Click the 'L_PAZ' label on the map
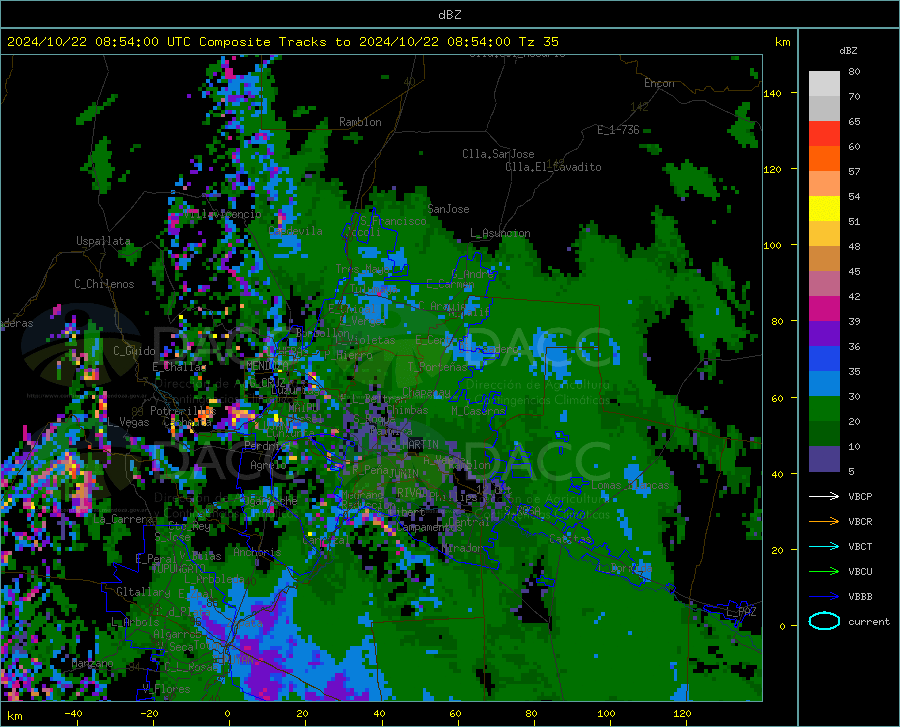The image size is (900, 727). (x=741, y=612)
